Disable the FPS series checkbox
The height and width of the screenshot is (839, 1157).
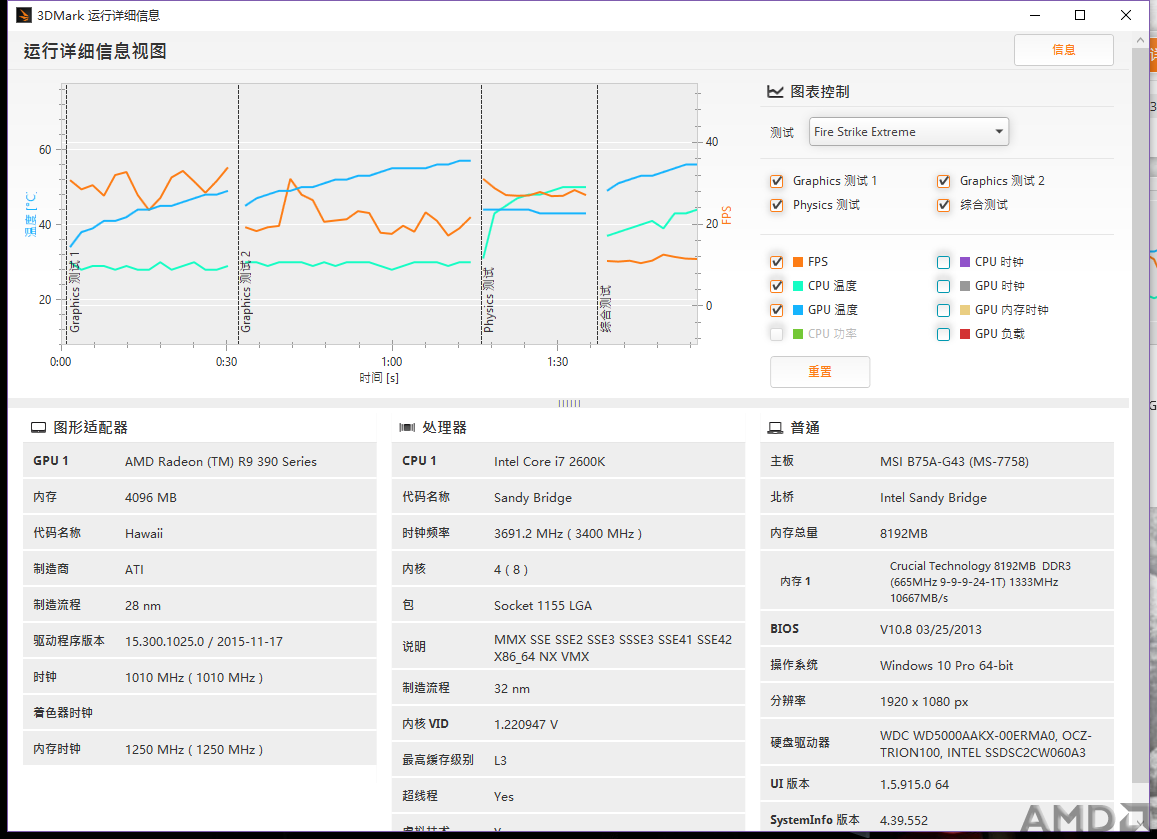(x=776, y=262)
